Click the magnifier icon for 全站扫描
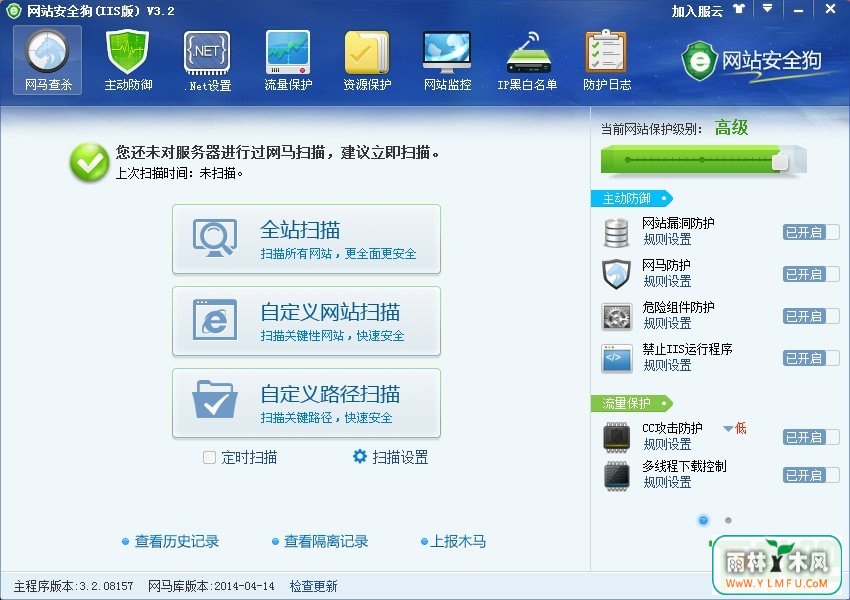This screenshot has height=600, width=850. (x=215, y=238)
